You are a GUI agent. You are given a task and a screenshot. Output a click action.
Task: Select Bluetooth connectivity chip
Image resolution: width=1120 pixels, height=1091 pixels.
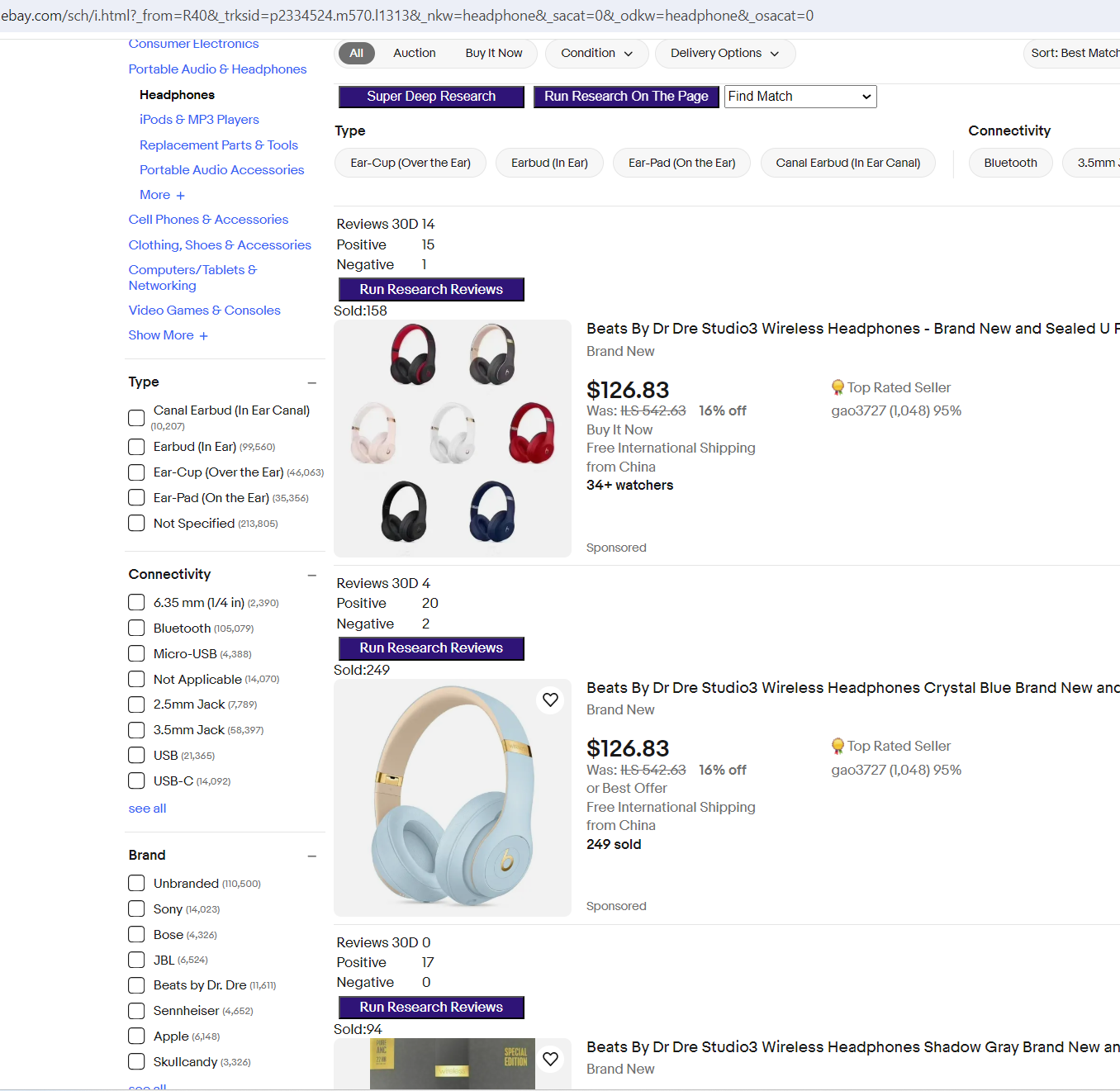click(x=1010, y=164)
